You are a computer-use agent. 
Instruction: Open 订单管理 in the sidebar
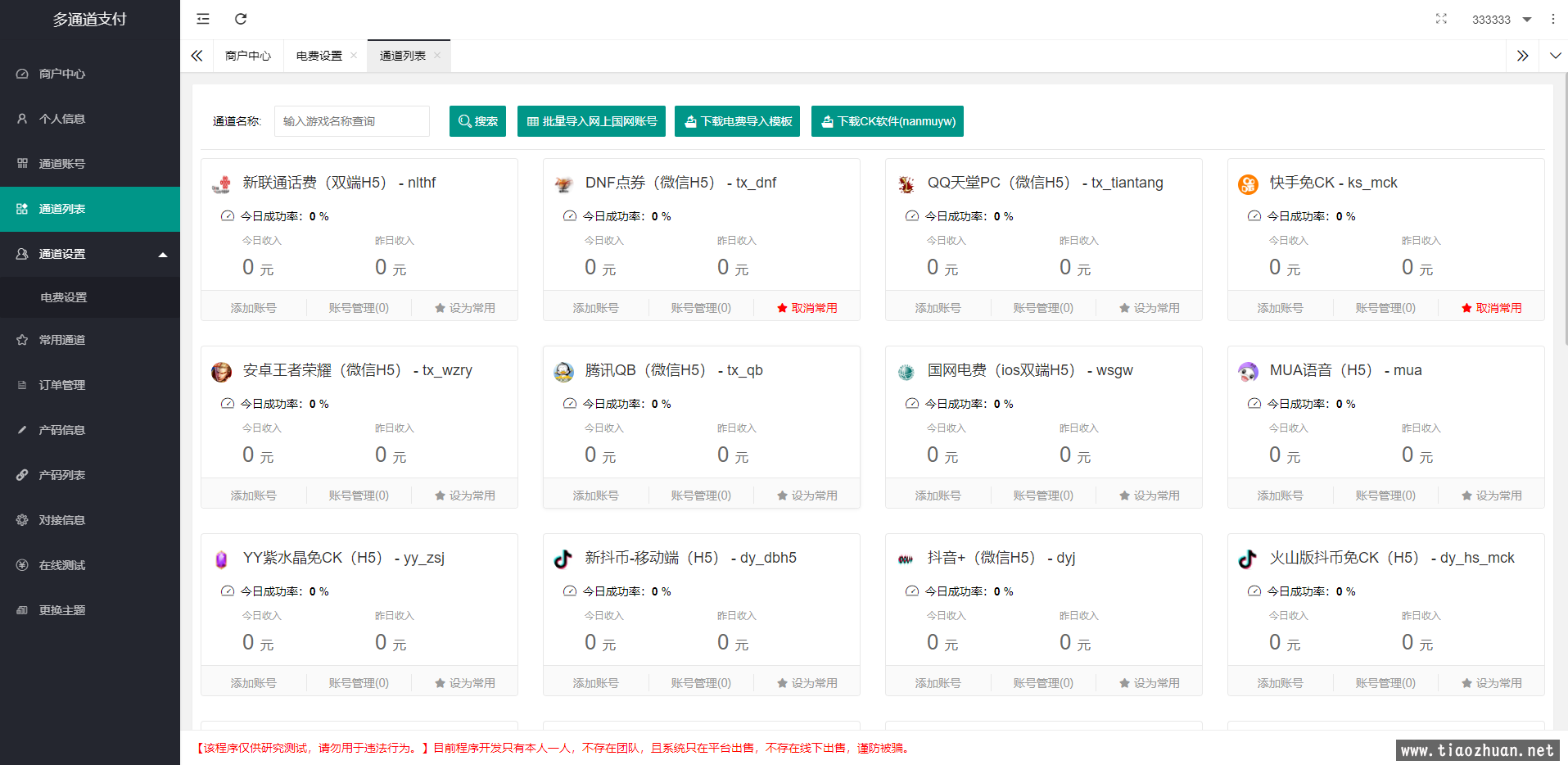pos(62,385)
